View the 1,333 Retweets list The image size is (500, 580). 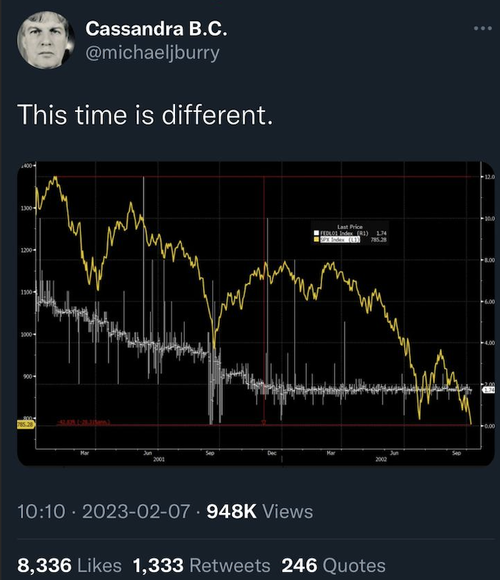pyautogui.click(x=202, y=565)
